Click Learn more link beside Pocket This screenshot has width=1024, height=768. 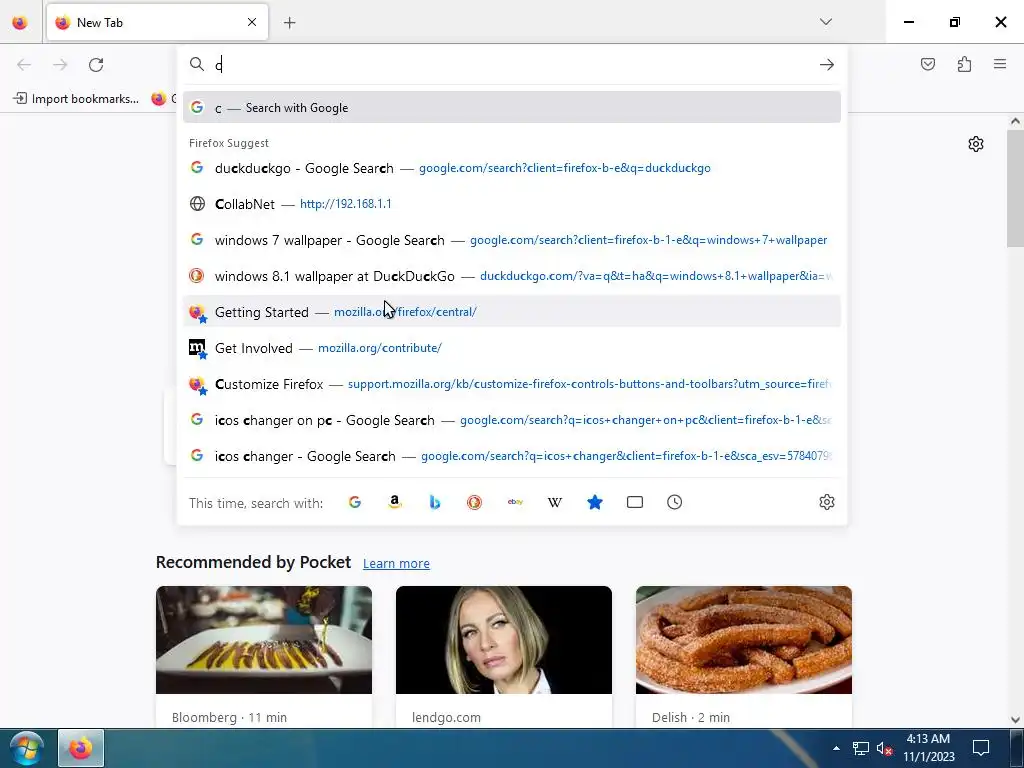[396, 564]
